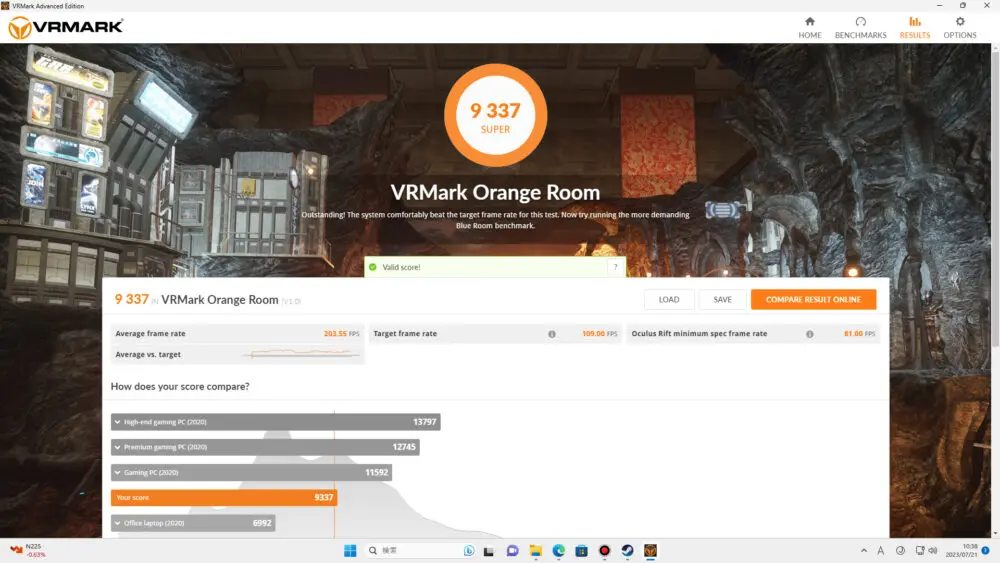Open File Explorer from taskbar
Image resolution: width=1000 pixels, height=563 pixels.
535,551
